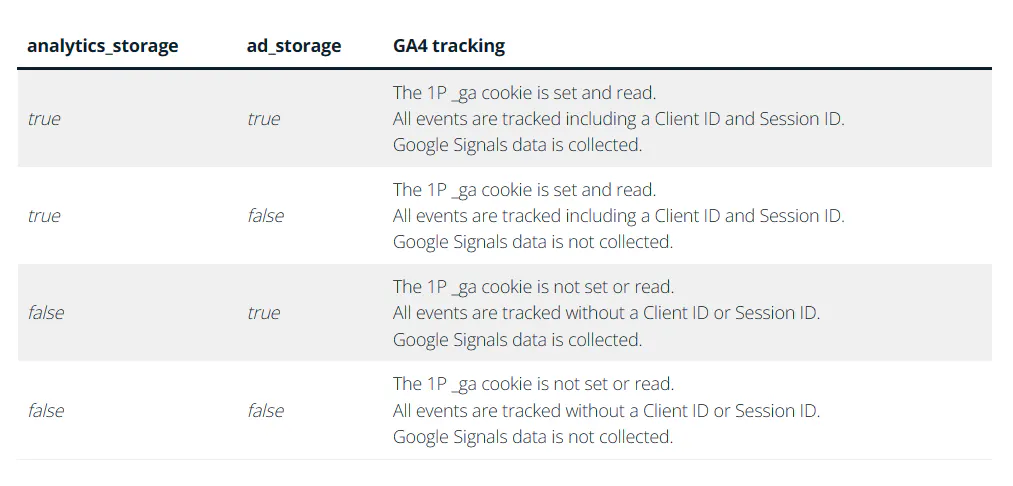Click fourth row's "tracked without a Client ID" line
Image resolution: width=1013 pixels, height=486 pixels.
606,411
